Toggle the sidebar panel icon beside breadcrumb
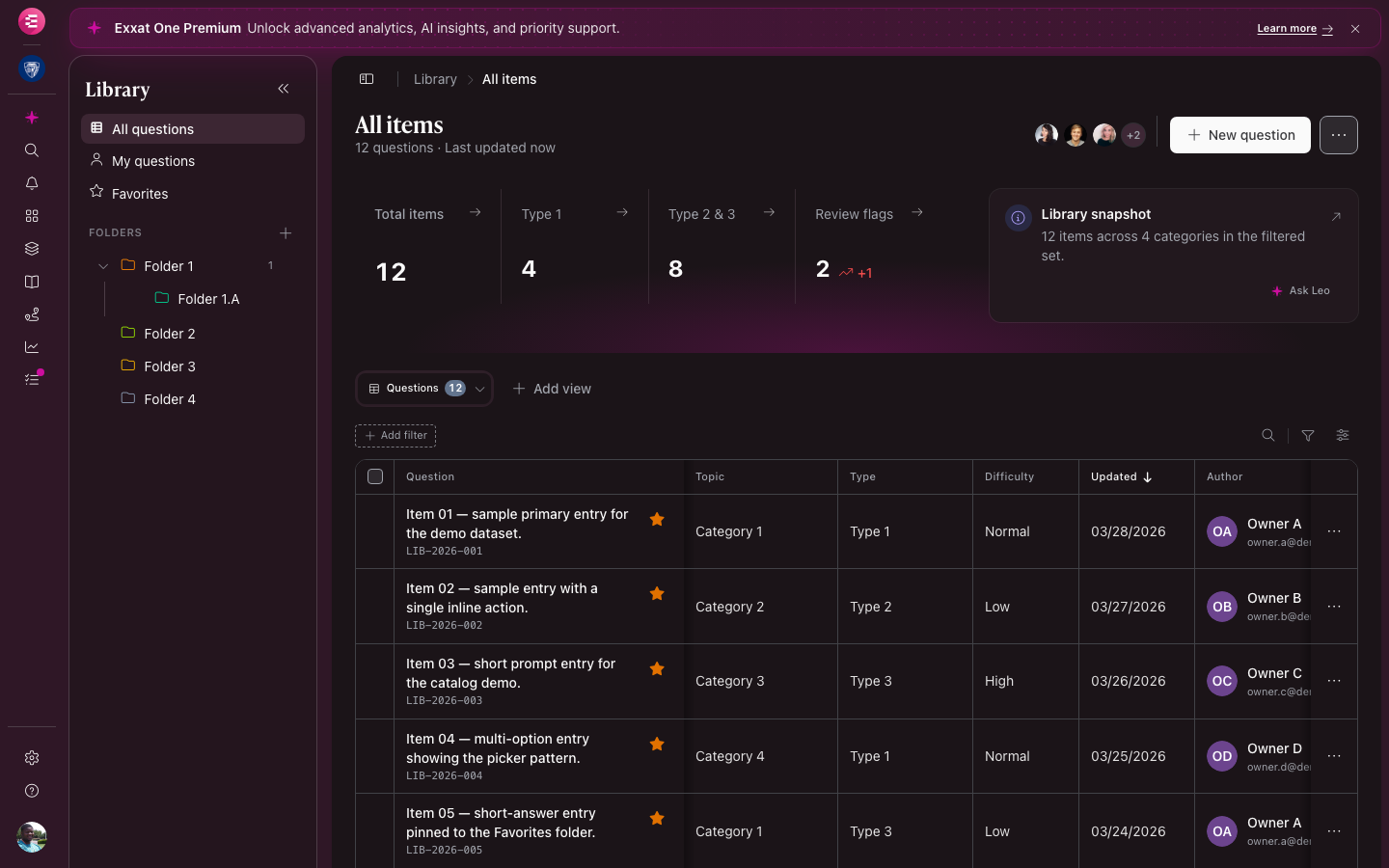 click(367, 79)
